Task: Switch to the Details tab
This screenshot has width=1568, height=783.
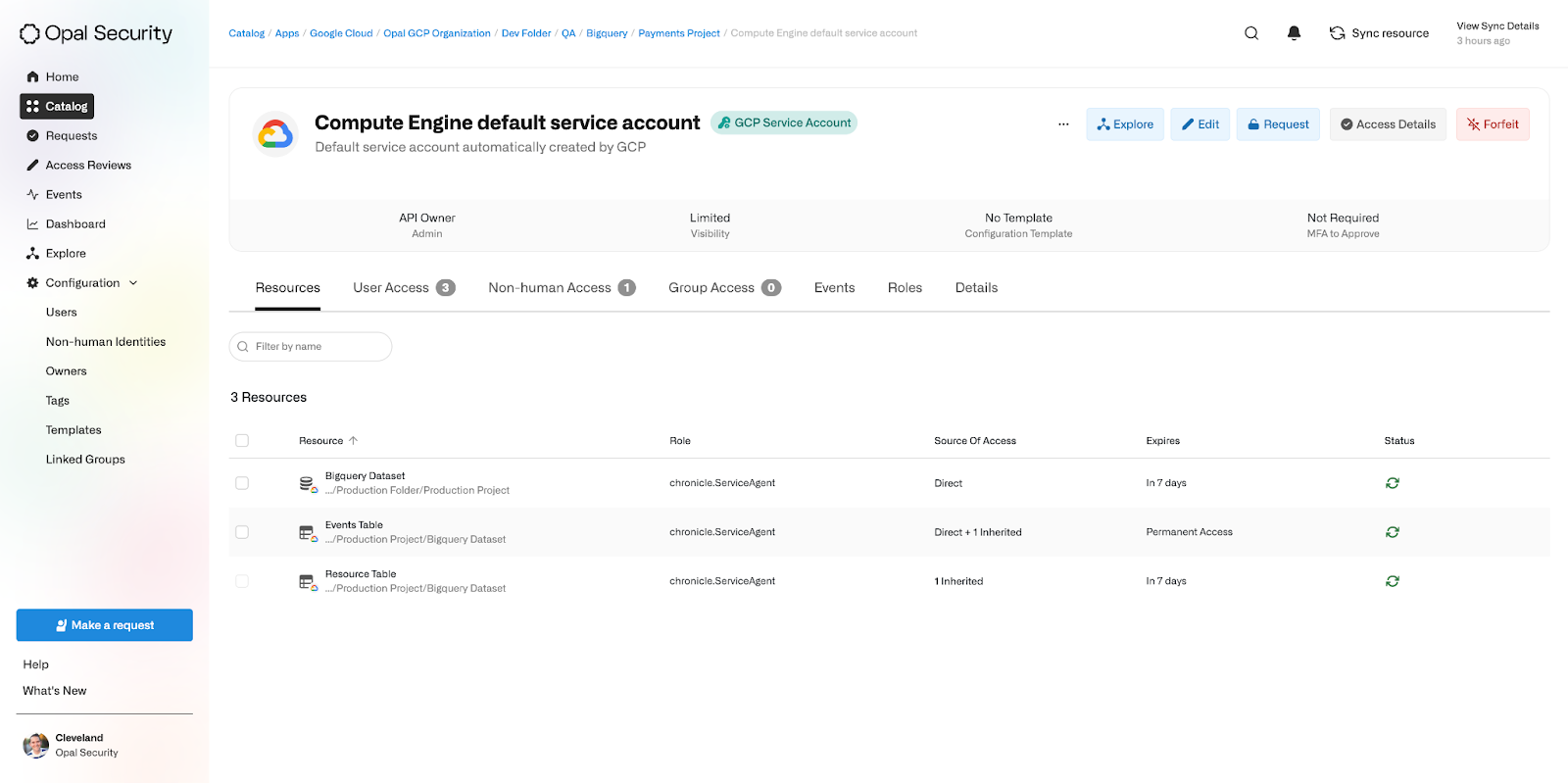Action: [977, 287]
